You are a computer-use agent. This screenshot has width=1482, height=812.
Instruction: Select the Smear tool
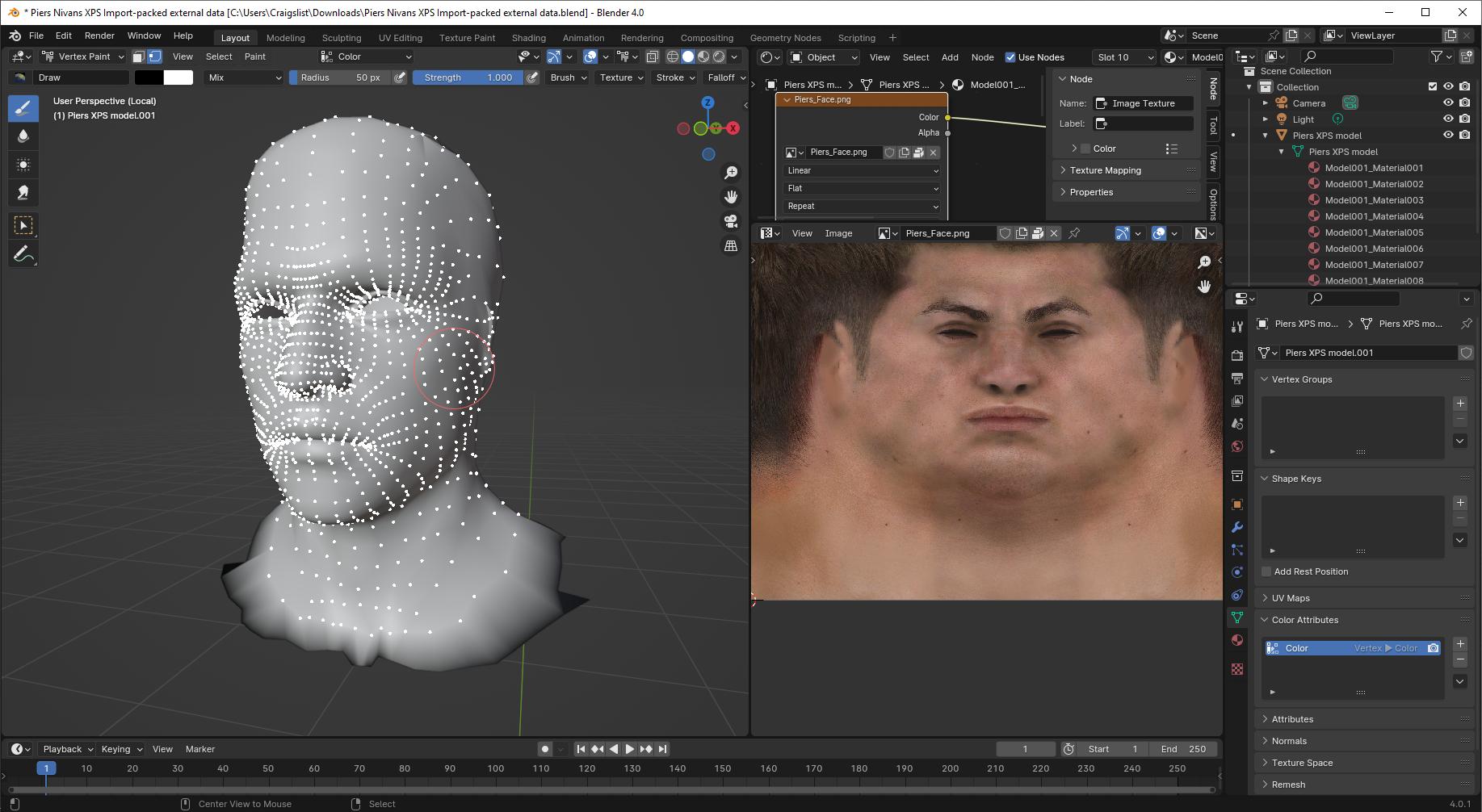(x=23, y=193)
